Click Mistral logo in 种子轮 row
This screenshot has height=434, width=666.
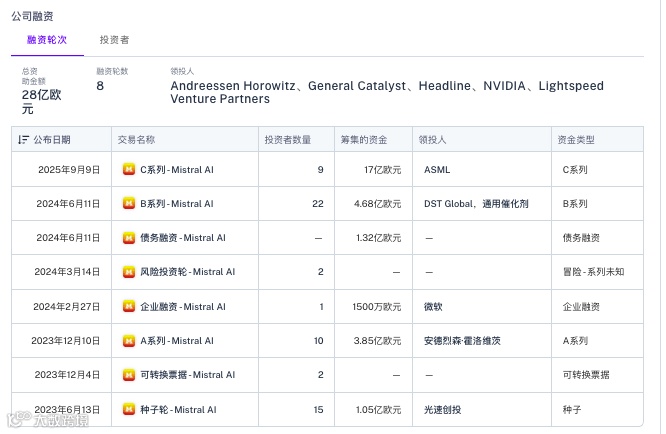[x=129, y=409]
